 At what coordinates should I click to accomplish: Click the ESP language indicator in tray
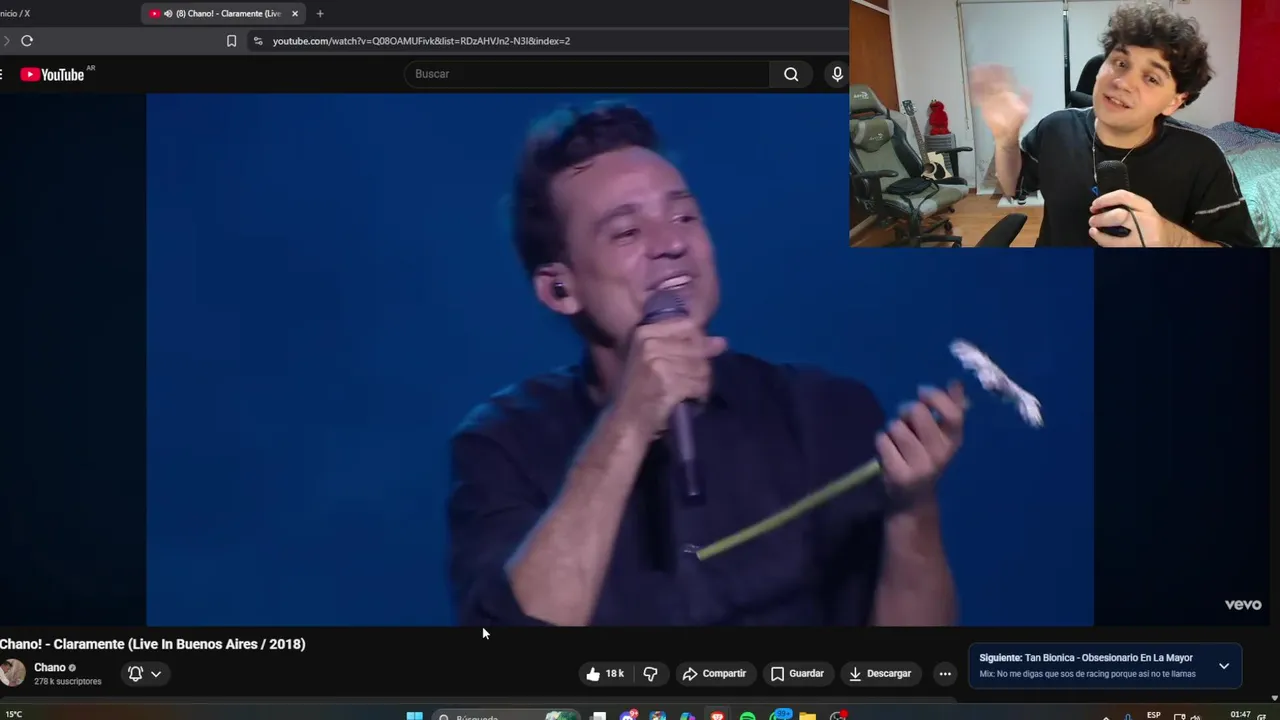point(1154,715)
